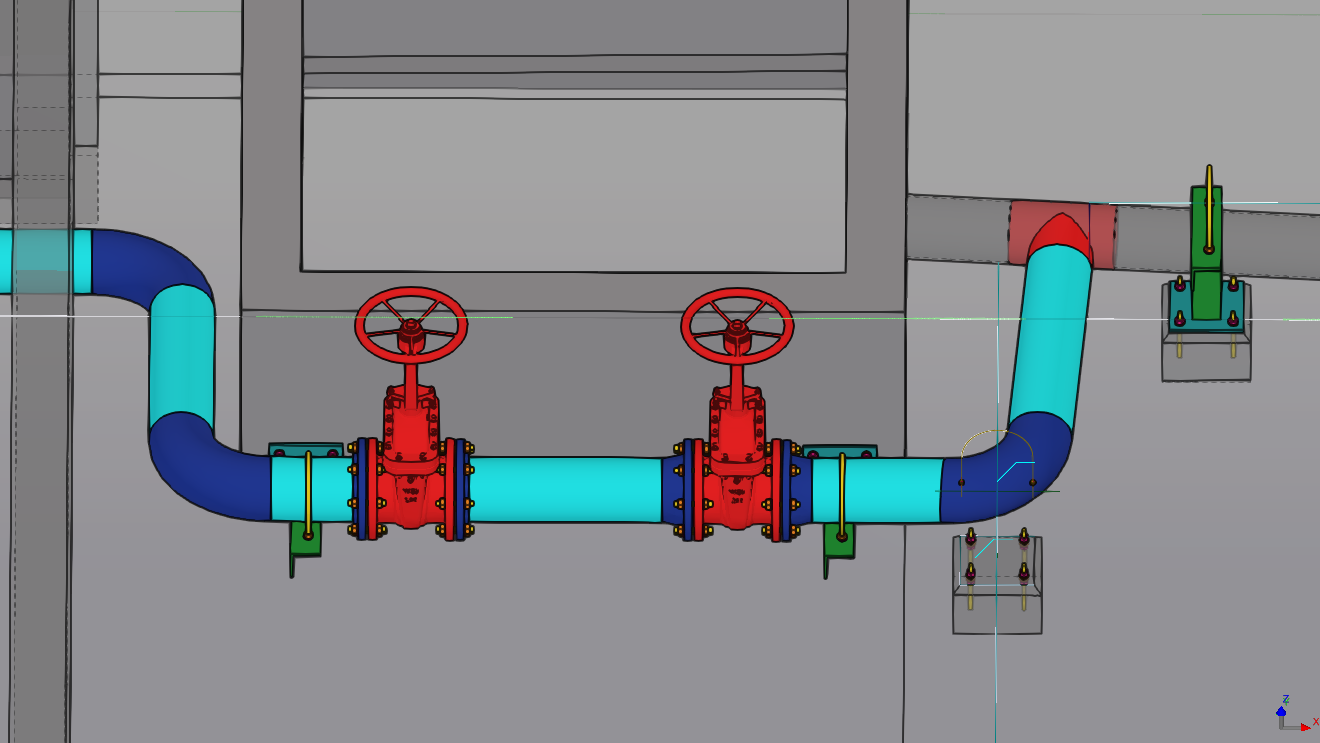1320x743 pixels.
Task: Click the yellow U-bolt strap right of second valve
Action: click(x=842, y=497)
